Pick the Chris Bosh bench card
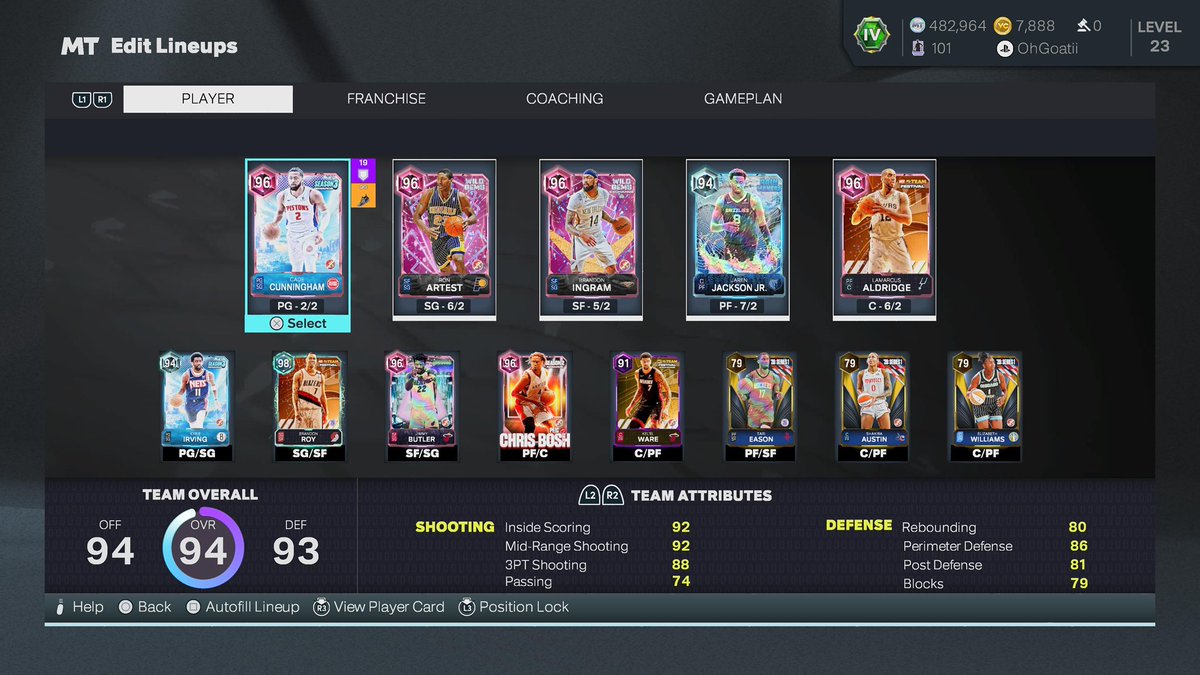 534,406
